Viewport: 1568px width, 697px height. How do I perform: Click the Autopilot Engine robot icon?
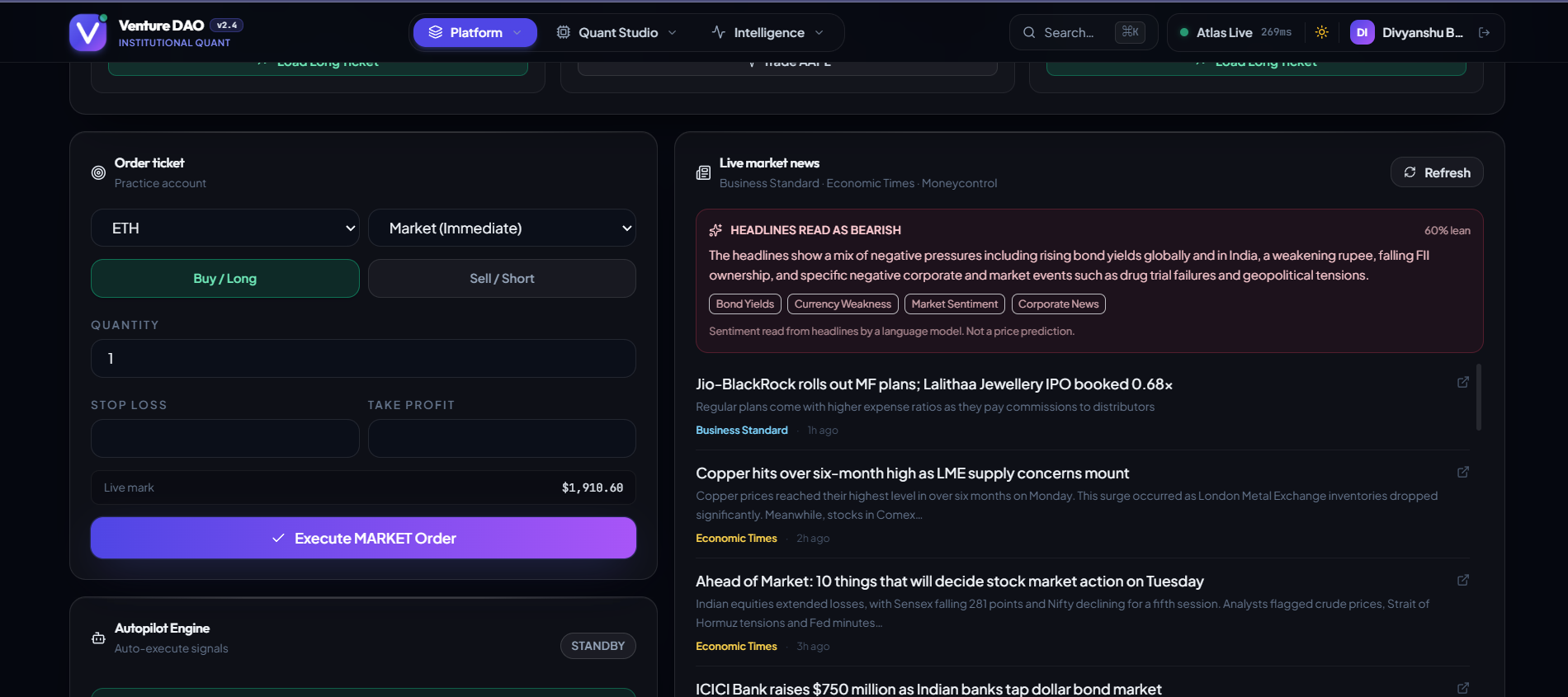[x=98, y=638]
